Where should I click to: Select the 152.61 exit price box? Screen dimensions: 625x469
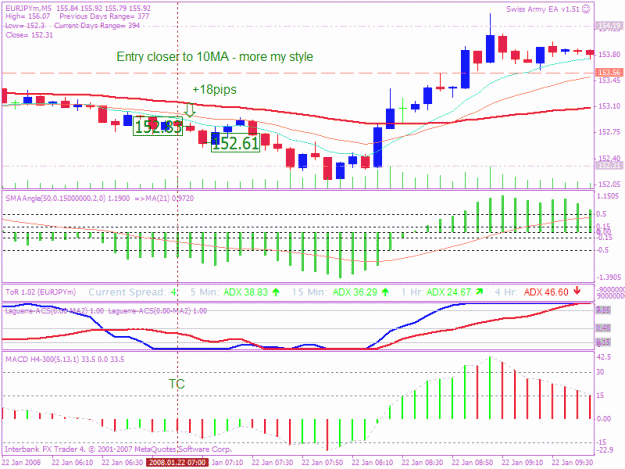pos(236,143)
